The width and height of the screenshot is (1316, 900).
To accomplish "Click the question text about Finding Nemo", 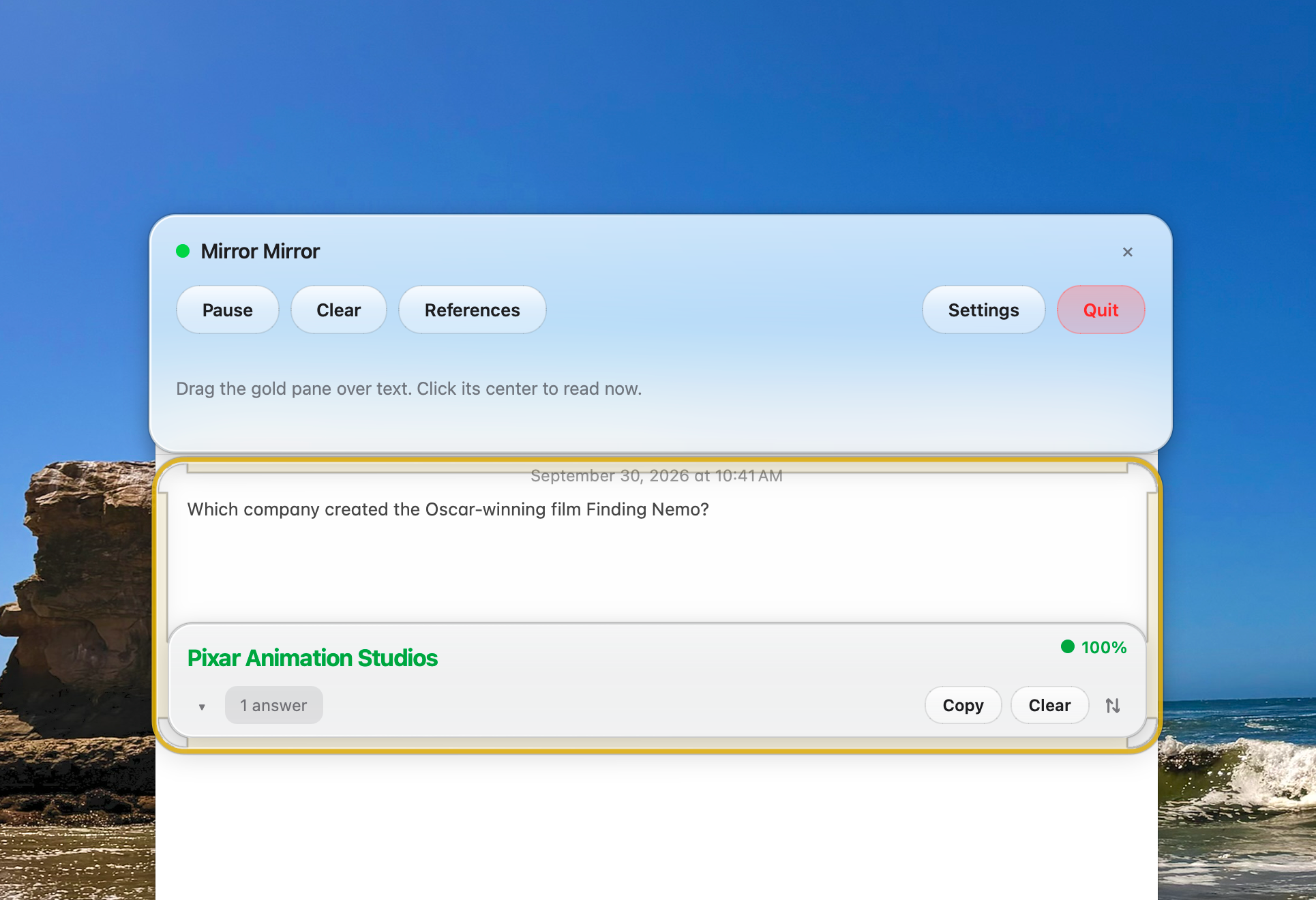I will [448, 509].
